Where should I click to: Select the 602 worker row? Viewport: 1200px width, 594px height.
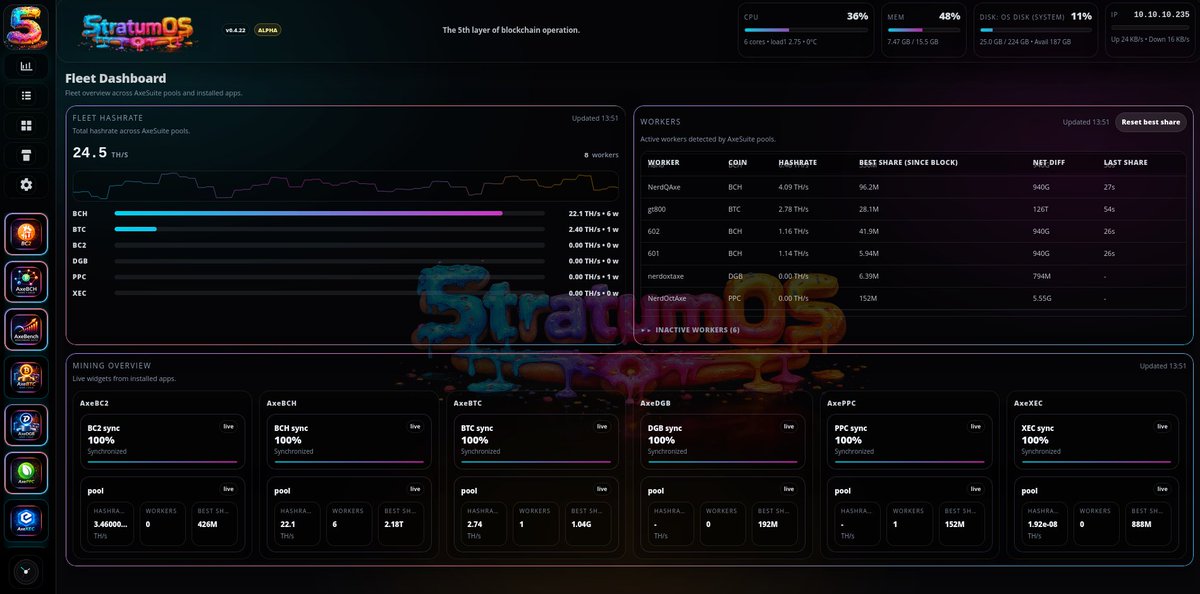(x=913, y=231)
